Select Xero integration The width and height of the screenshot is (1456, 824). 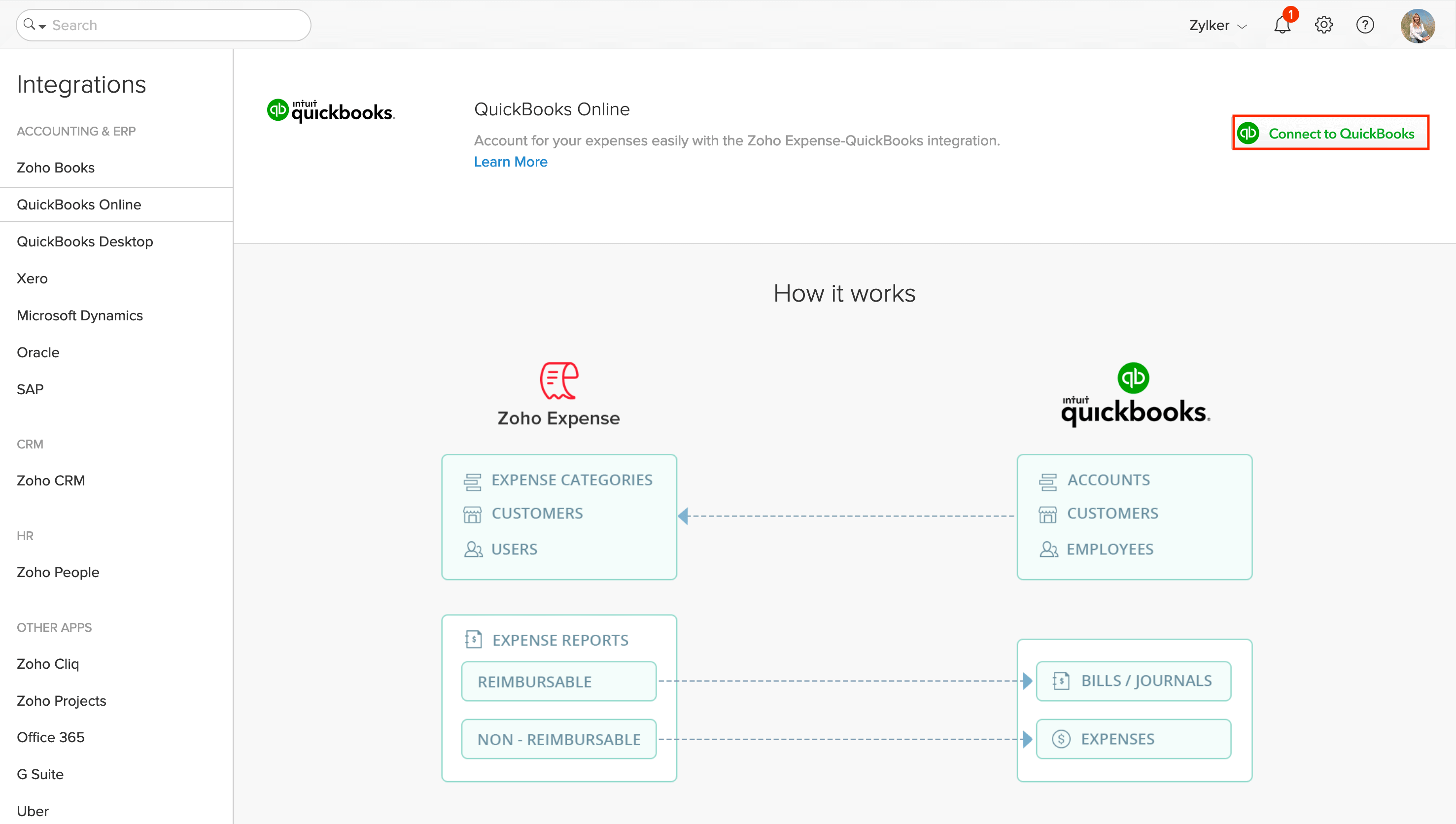point(32,278)
